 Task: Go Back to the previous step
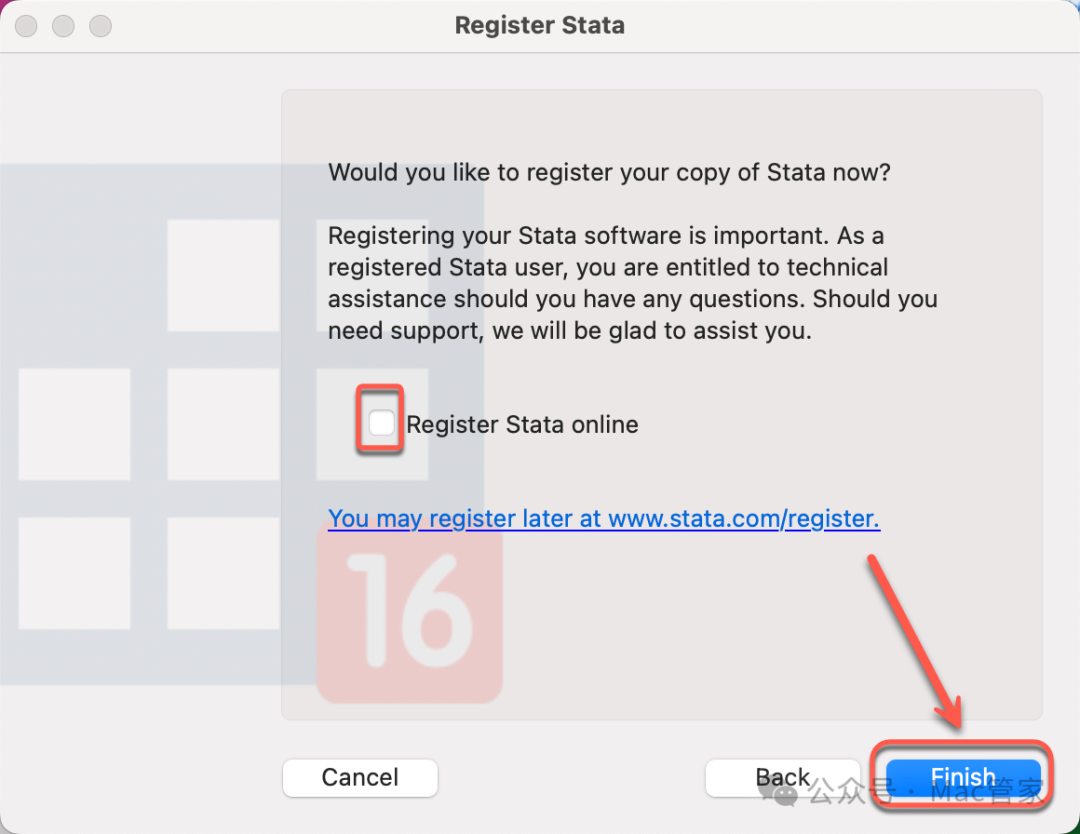(783, 777)
